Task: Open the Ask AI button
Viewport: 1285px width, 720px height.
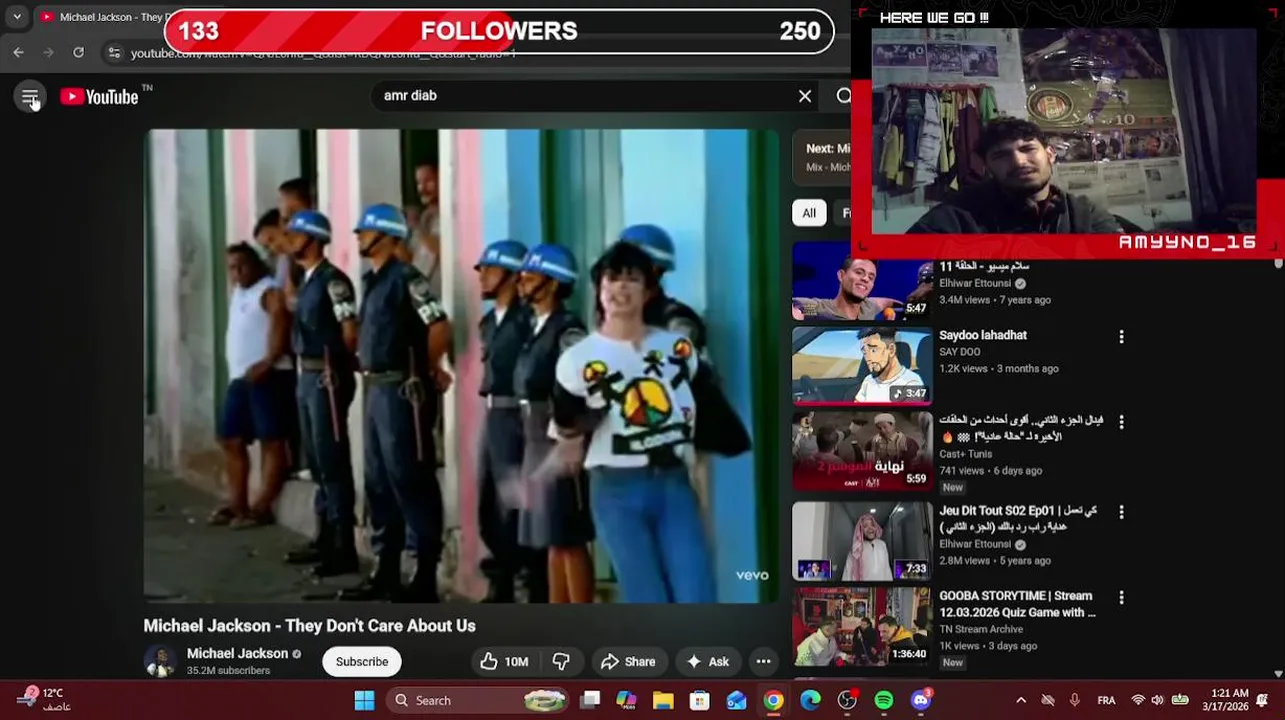Action: [x=707, y=661]
